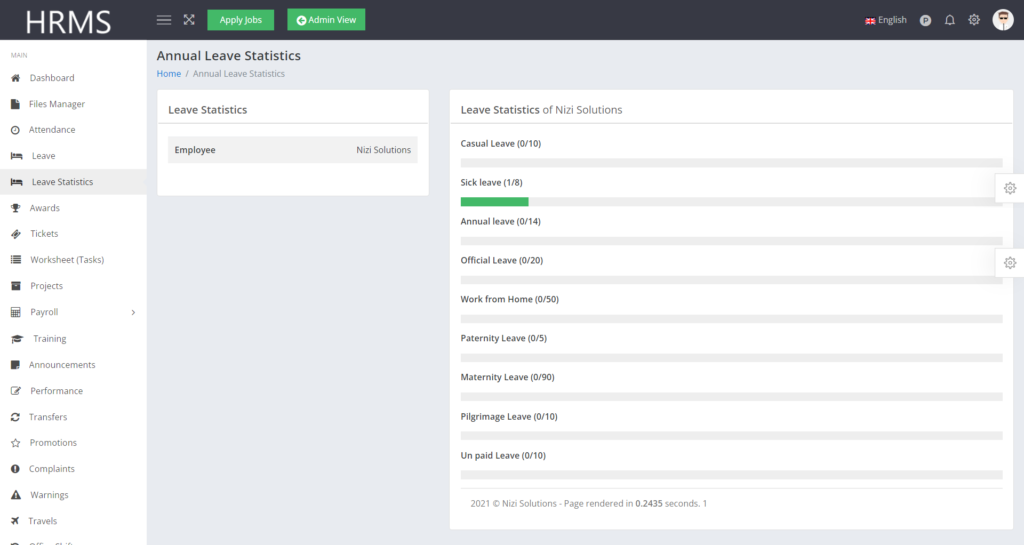Click the Attendance clock icon
1024x545 pixels.
(x=15, y=130)
